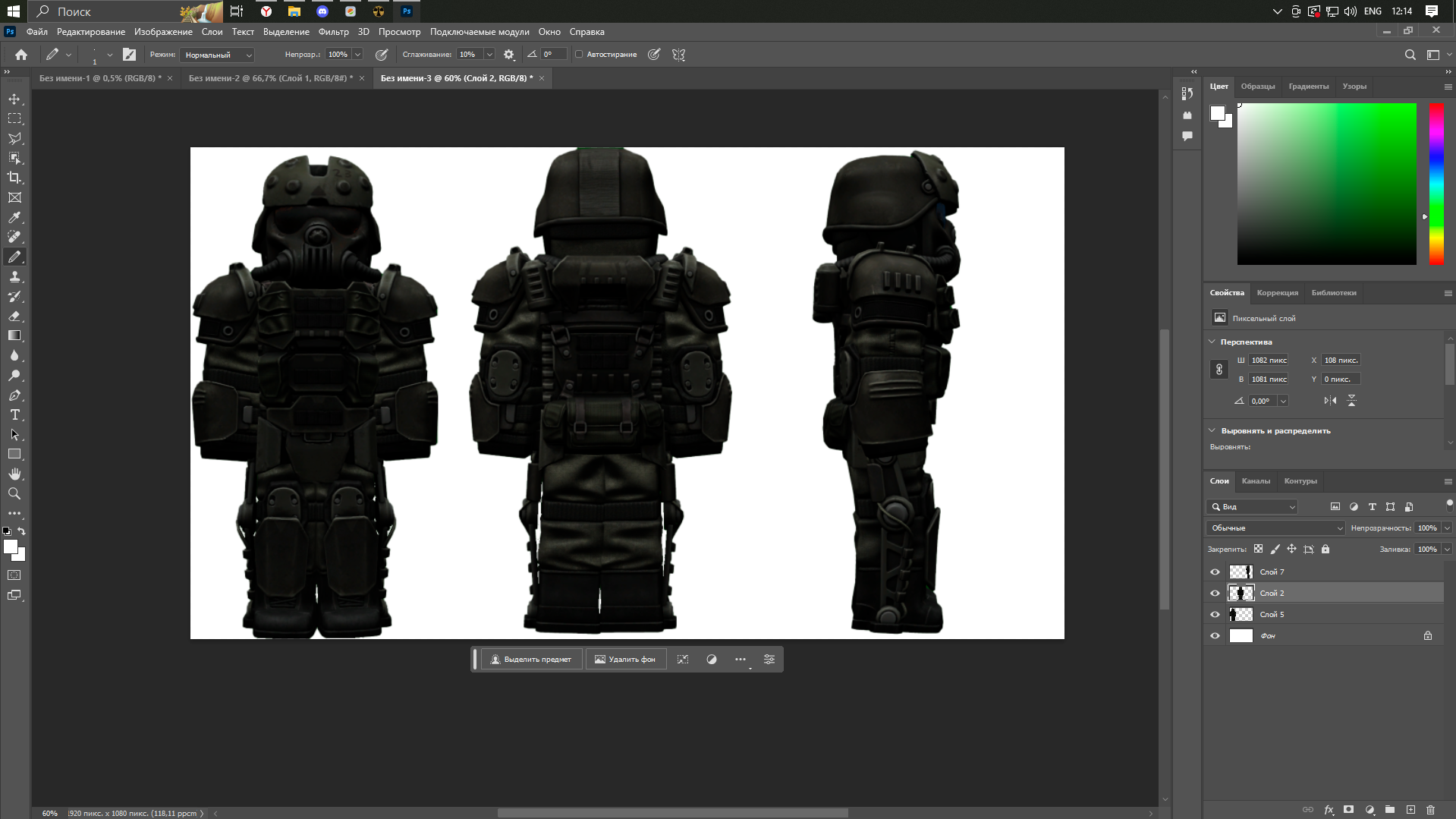The width and height of the screenshot is (1456, 819).
Task: Click the hue spectrum slider
Action: tap(1436, 184)
